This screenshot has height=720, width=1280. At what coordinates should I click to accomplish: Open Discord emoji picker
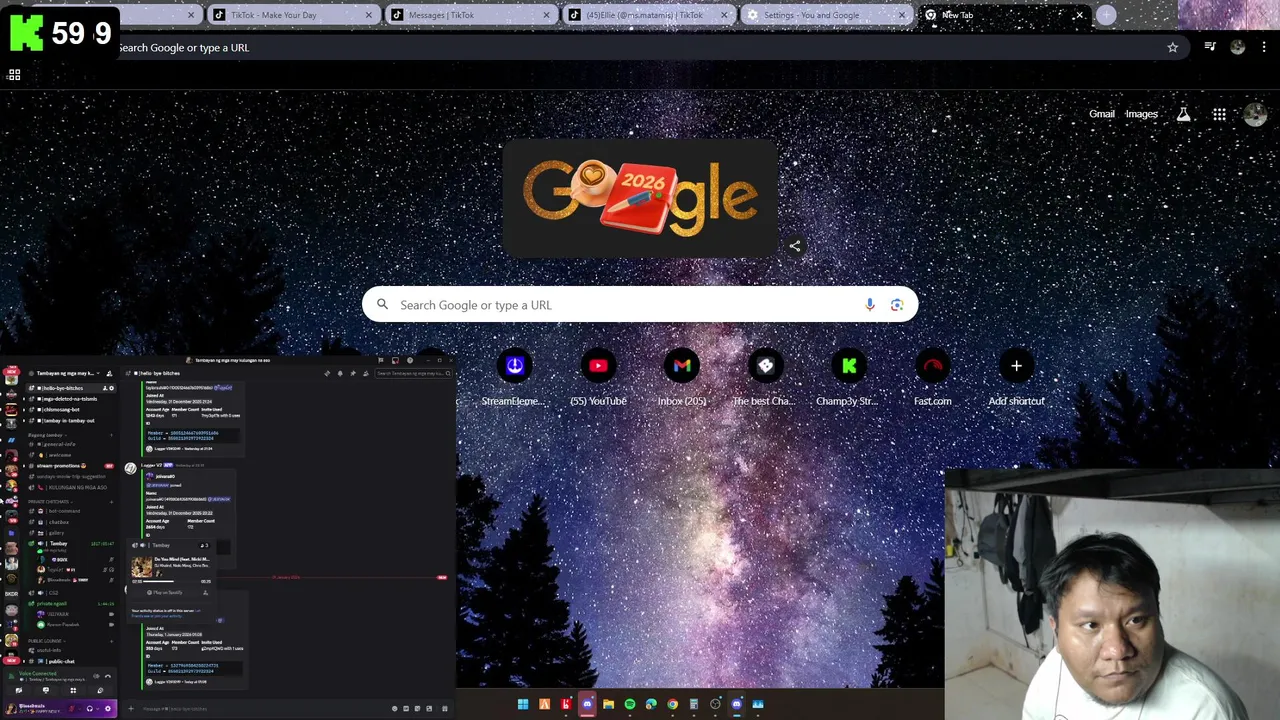[395, 708]
